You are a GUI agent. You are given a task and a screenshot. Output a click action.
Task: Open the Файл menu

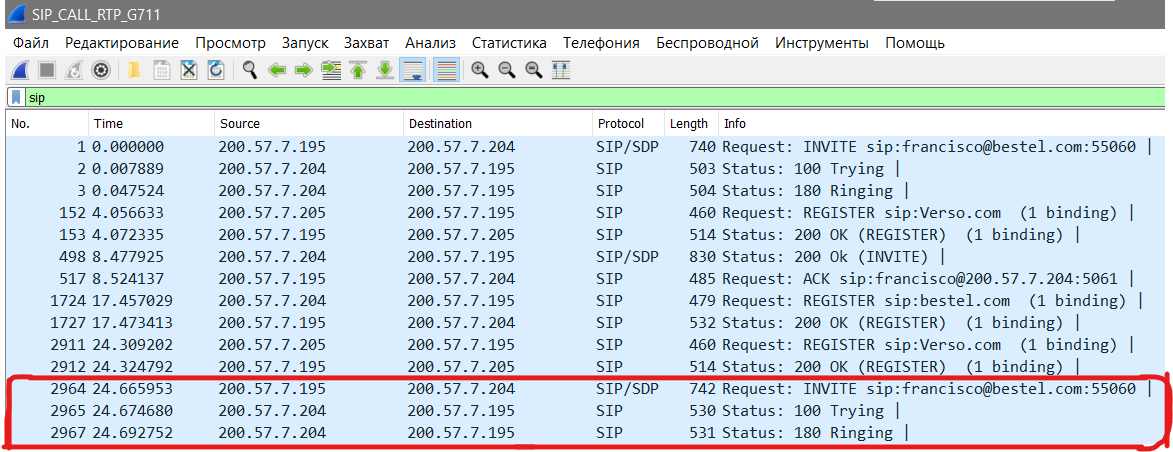pyautogui.click(x=31, y=43)
